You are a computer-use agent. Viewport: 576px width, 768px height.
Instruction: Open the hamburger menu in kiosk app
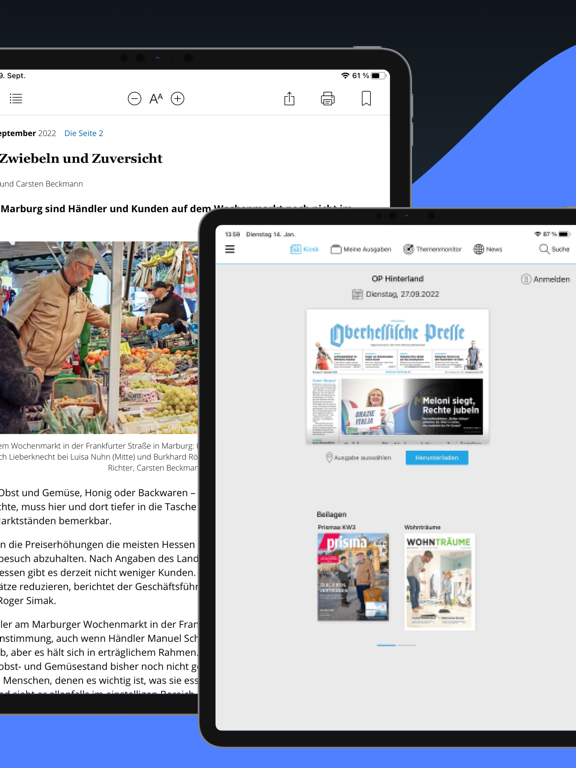230,249
